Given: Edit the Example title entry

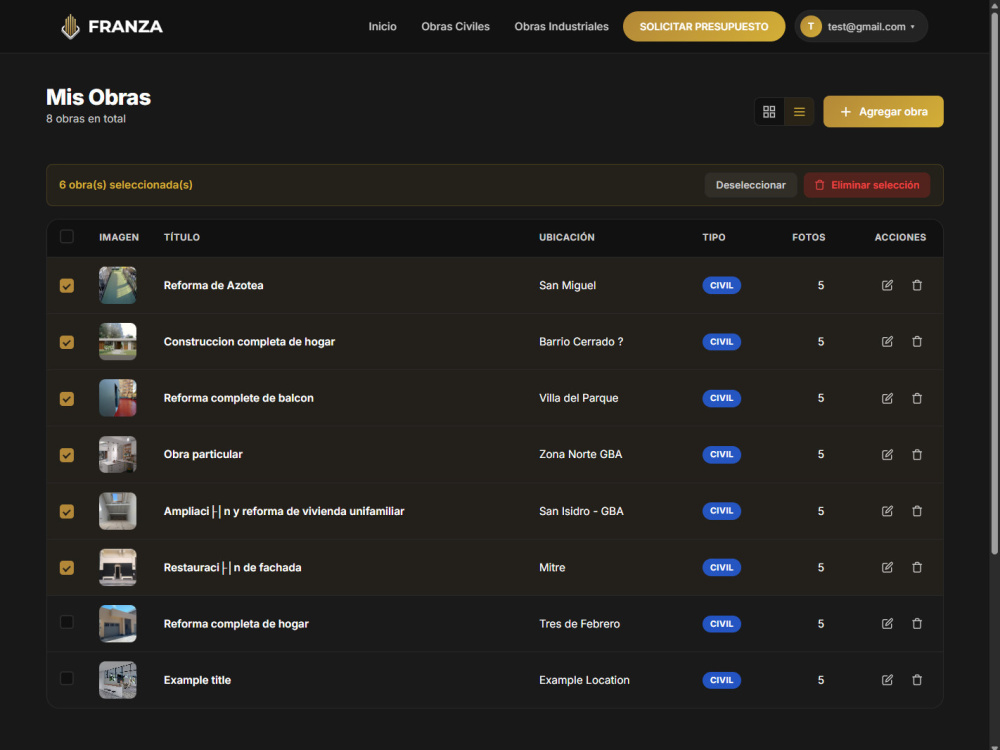Looking at the screenshot, I should [x=887, y=680].
